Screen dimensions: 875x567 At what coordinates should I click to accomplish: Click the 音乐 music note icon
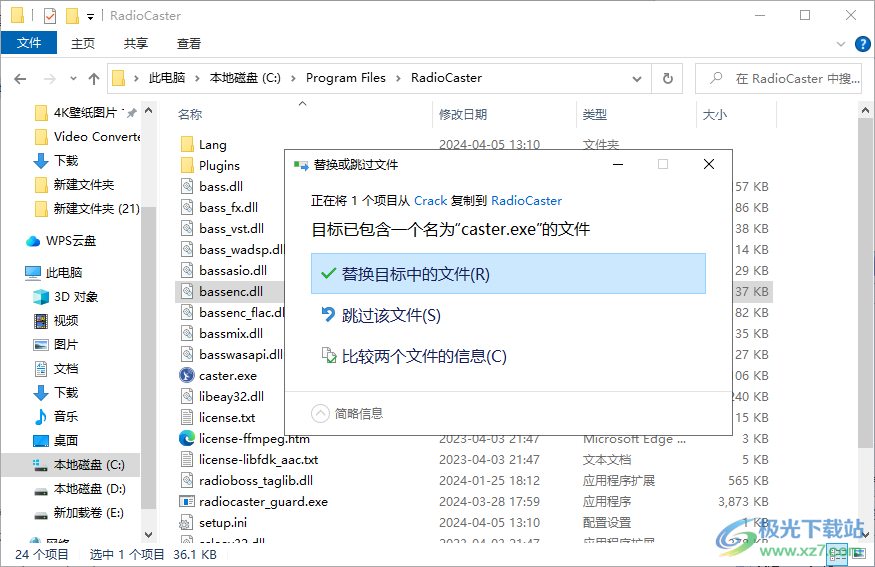coord(41,416)
